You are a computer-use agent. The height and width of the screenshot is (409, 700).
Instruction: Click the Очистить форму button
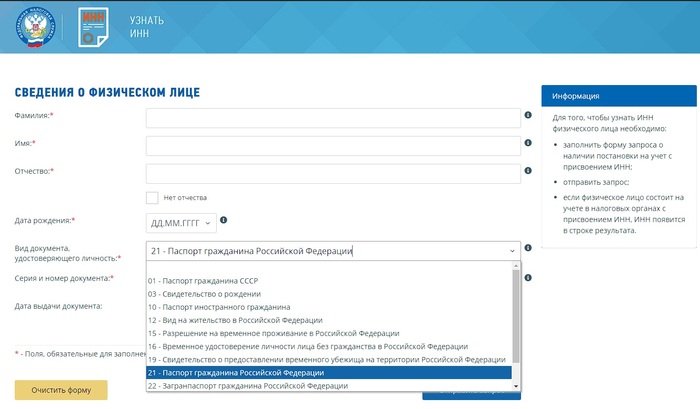point(61,390)
